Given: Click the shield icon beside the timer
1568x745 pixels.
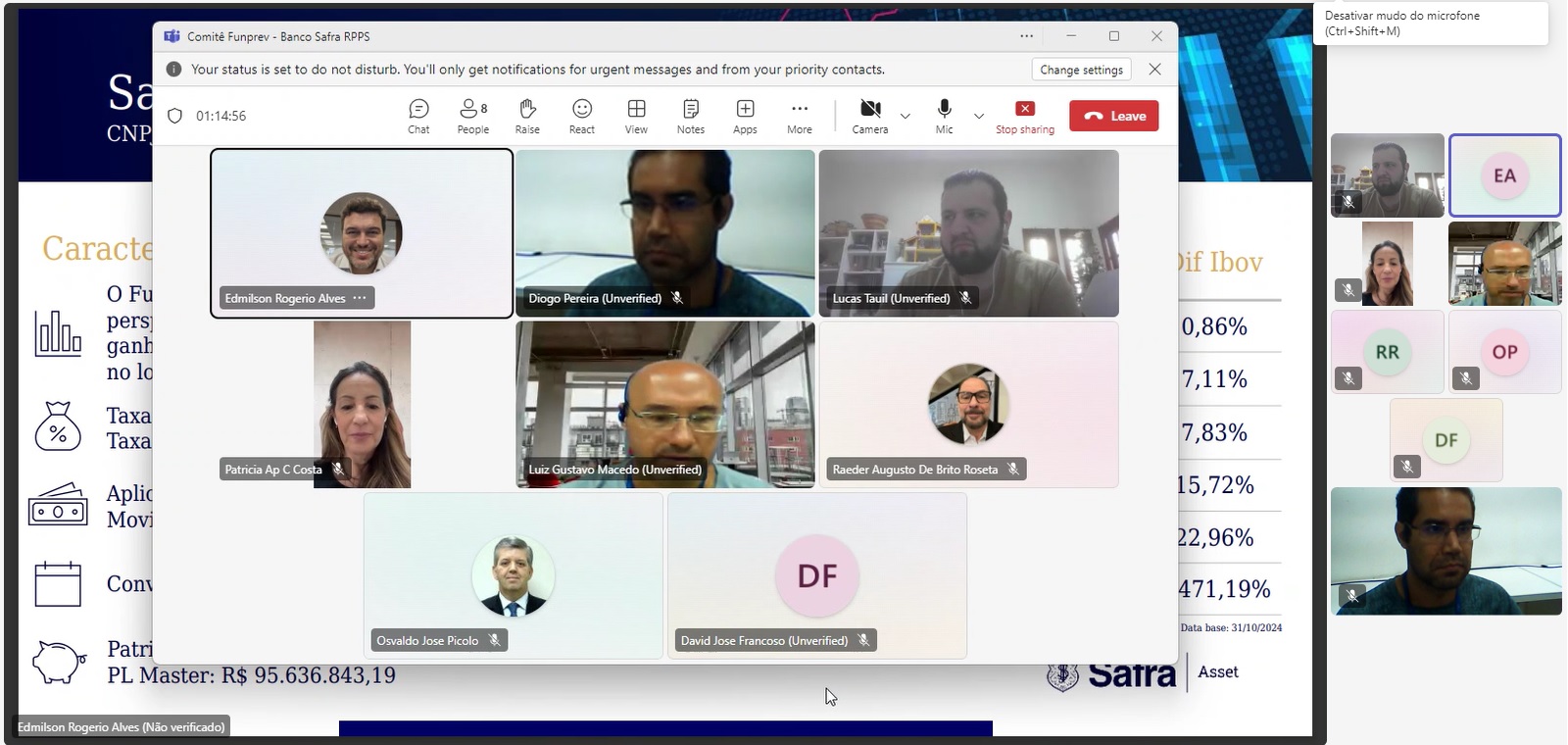Looking at the screenshot, I should click(175, 116).
